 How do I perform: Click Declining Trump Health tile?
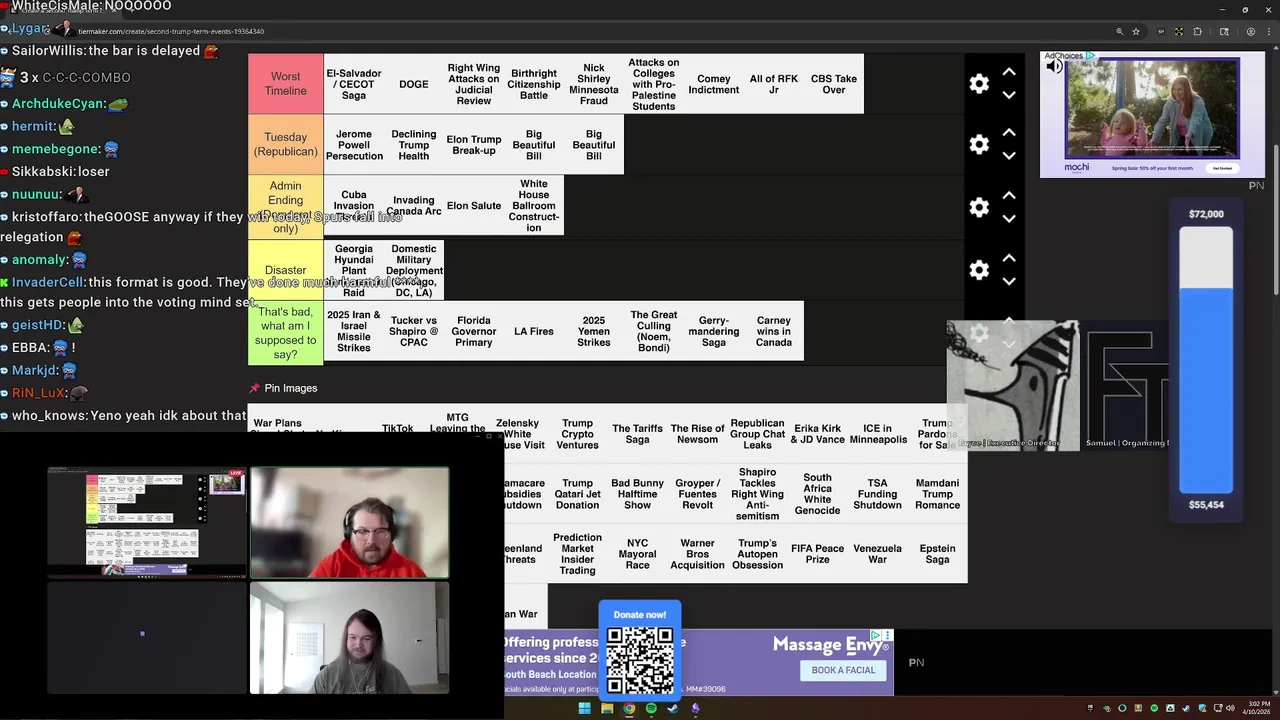point(414,145)
